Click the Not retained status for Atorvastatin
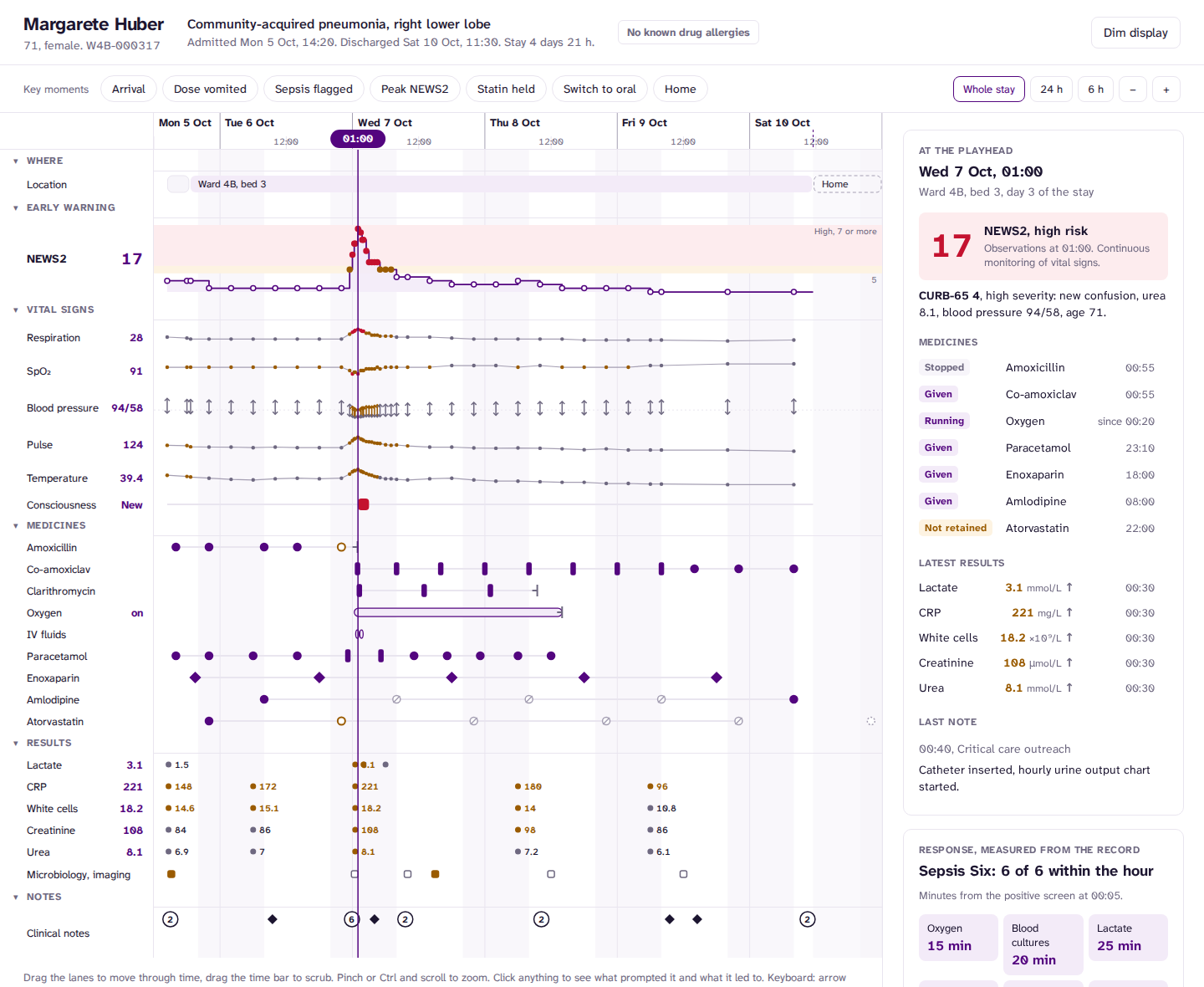The width and height of the screenshot is (1204, 987). coord(956,528)
